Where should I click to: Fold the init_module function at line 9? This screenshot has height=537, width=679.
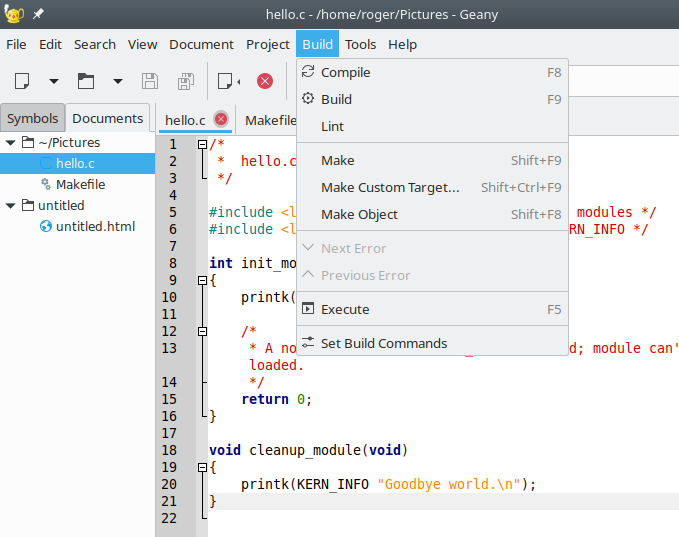(202, 280)
